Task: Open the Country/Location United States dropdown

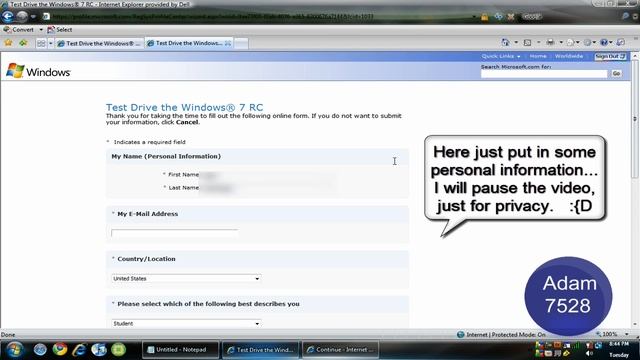Action: 186,278
